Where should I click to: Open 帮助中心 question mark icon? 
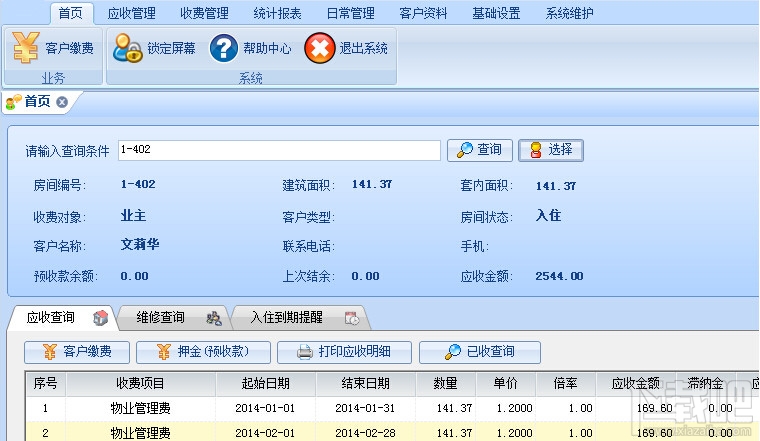click(223, 48)
